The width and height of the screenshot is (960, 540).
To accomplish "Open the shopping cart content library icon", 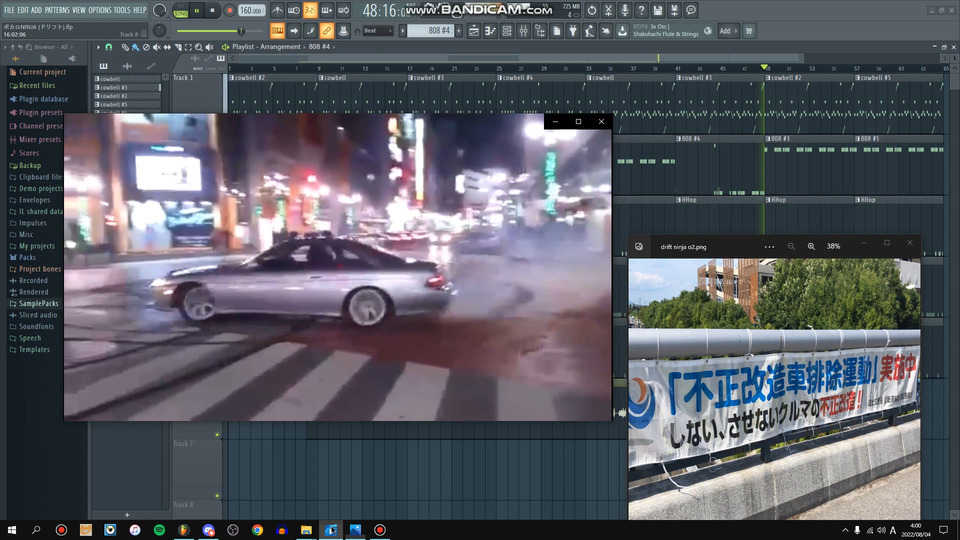I will click(749, 31).
